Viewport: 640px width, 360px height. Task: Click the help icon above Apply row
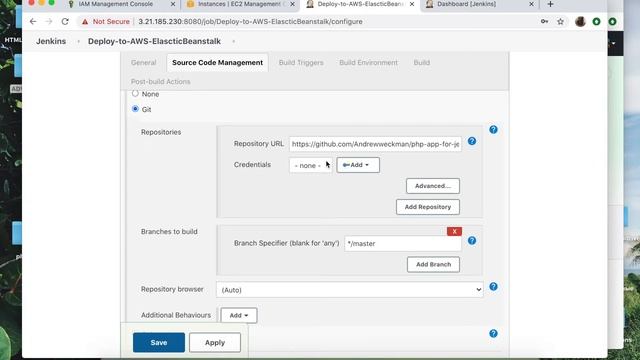pos(493,333)
